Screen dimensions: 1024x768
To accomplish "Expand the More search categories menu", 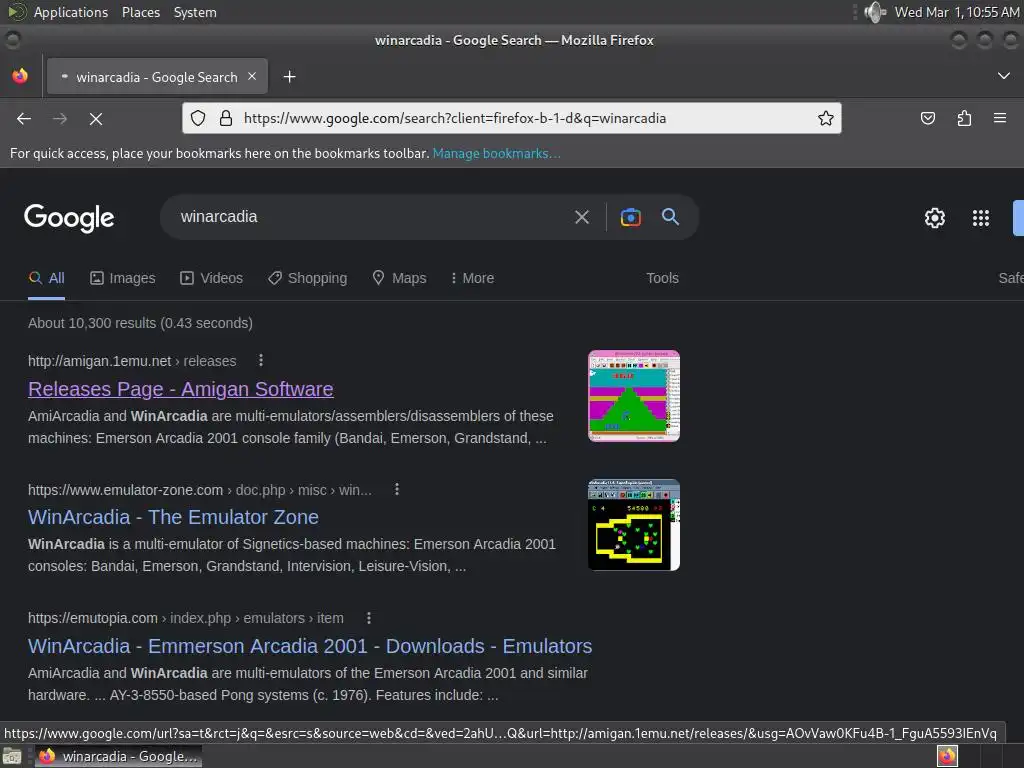I will (472, 278).
